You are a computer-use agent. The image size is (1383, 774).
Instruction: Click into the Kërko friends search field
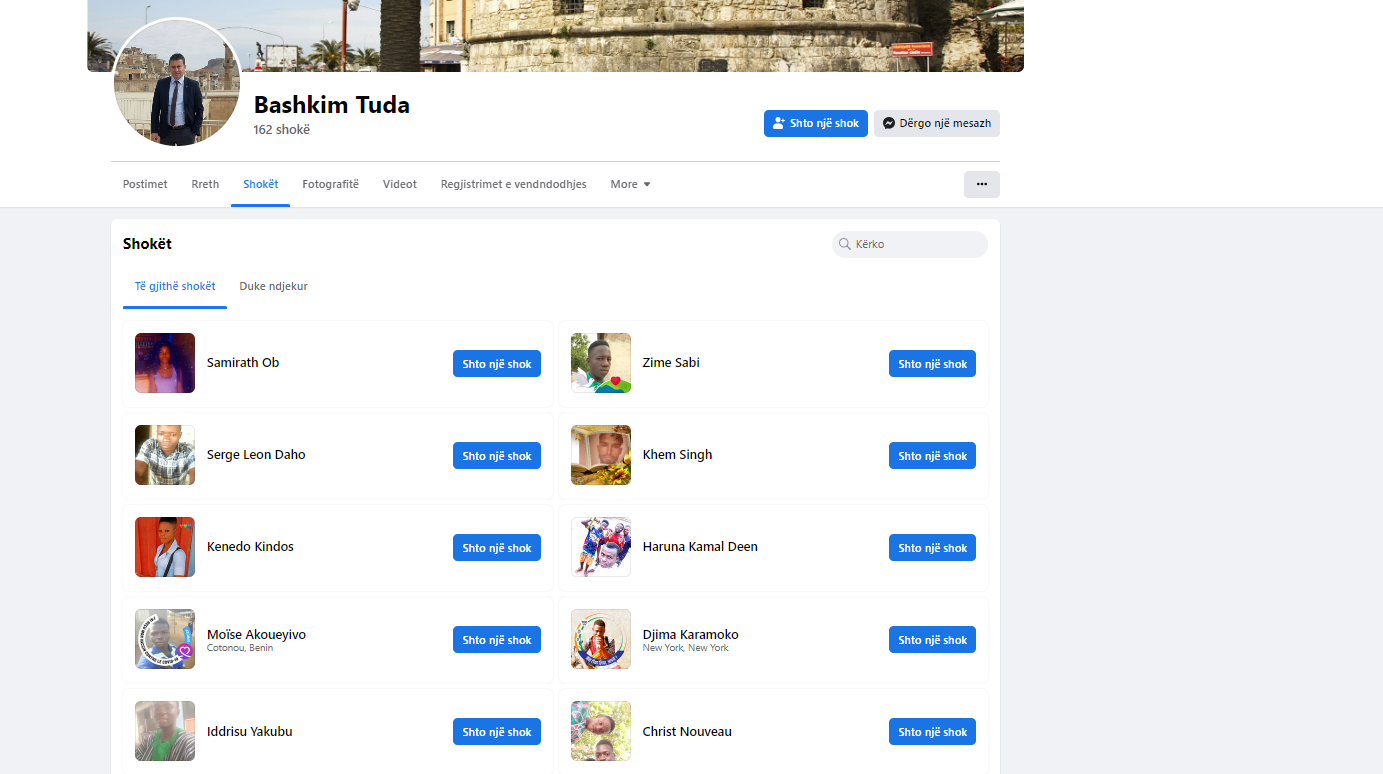coord(915,244)
